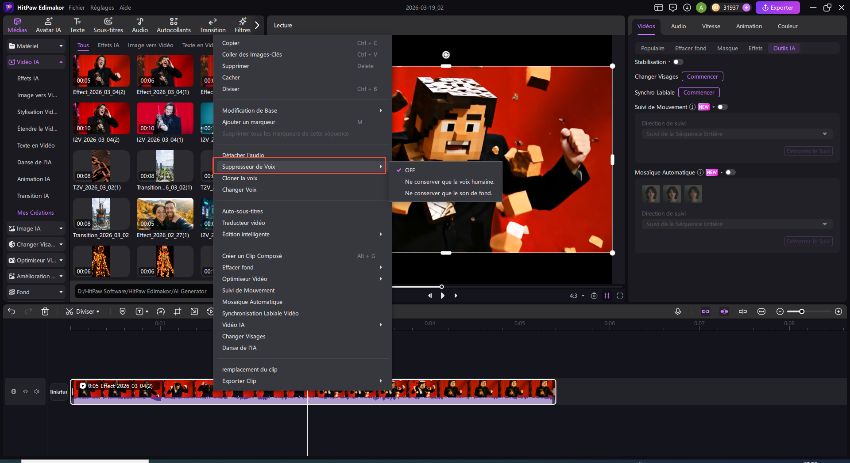Select the Sous-titres toolbar icon
The image size is (850, 463).
pos(108,25)
